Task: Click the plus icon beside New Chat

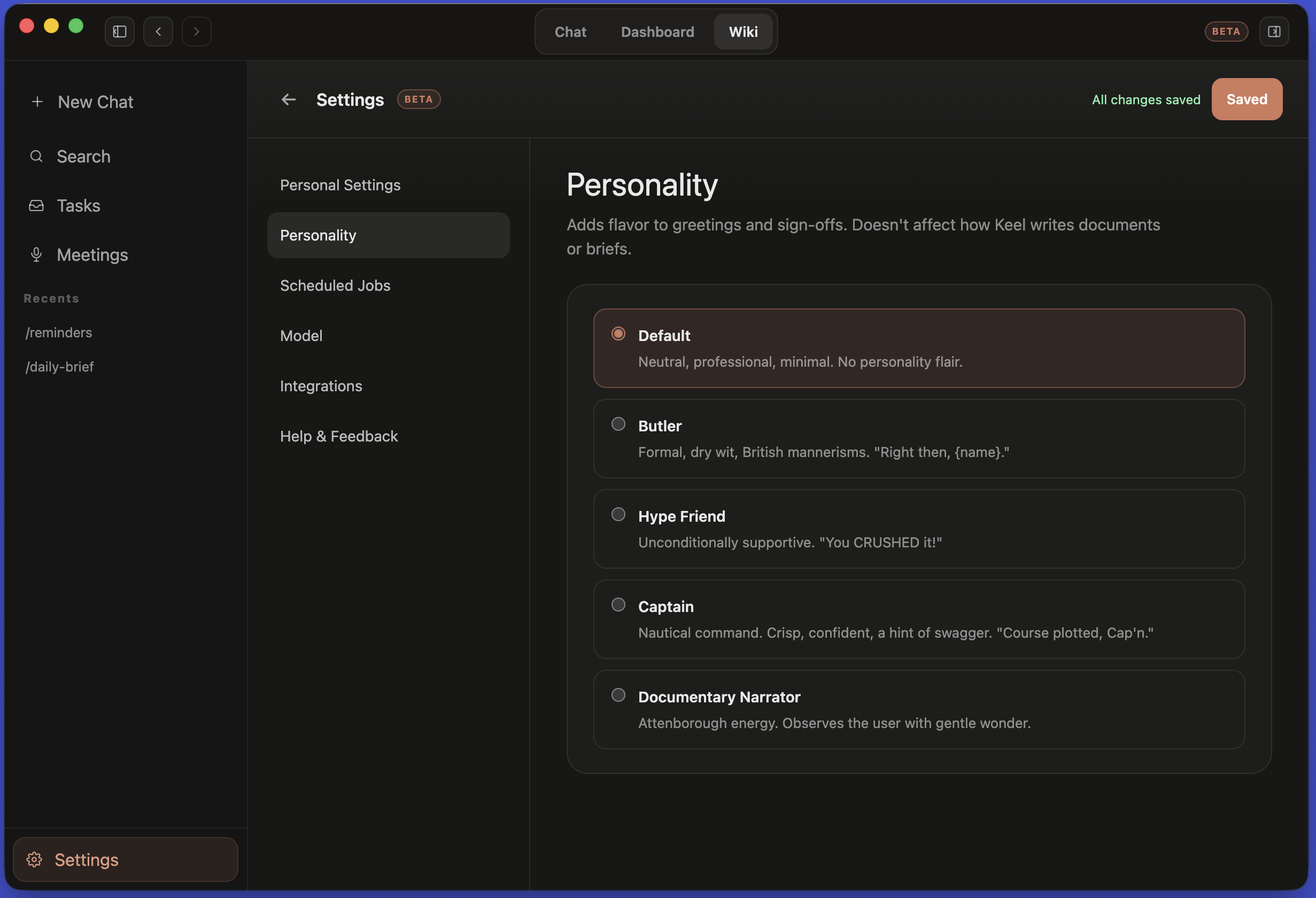Action: (x=37, y=102)
